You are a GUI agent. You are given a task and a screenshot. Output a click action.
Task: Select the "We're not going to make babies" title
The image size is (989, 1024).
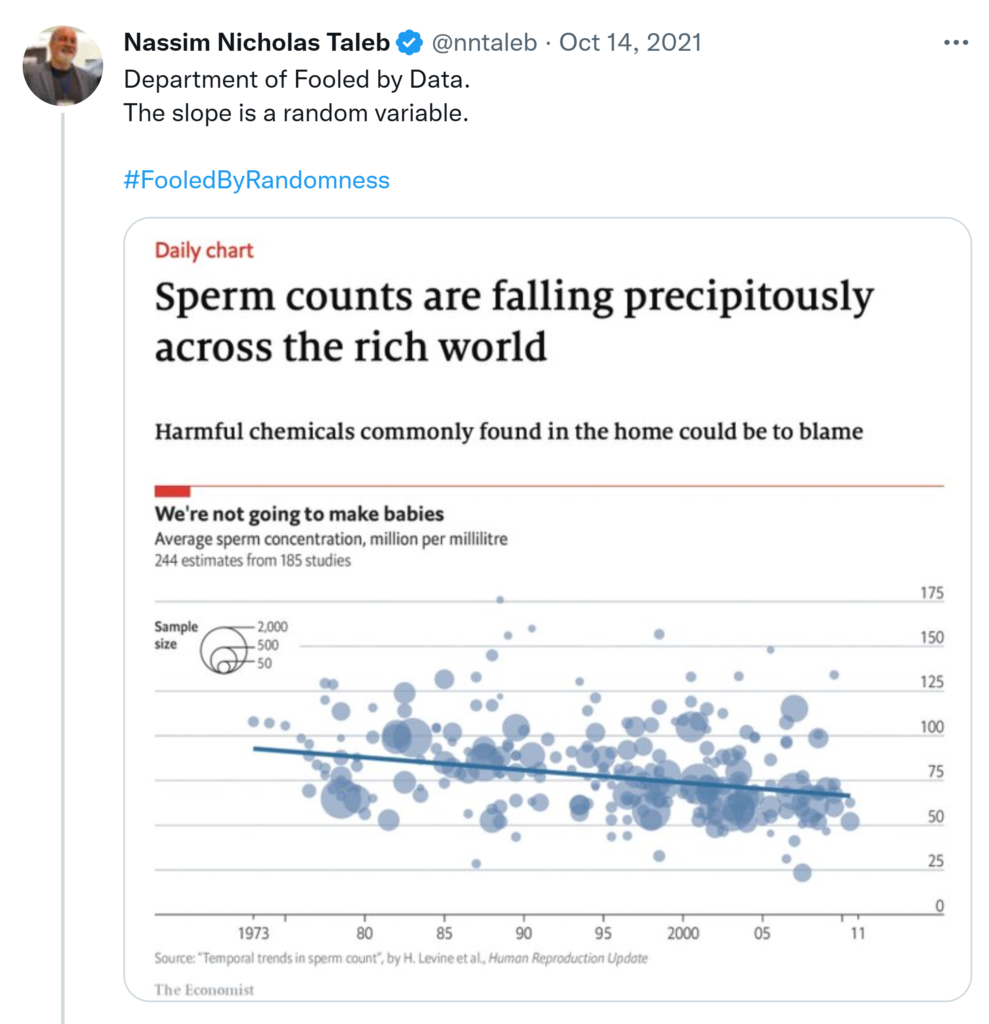299,516
